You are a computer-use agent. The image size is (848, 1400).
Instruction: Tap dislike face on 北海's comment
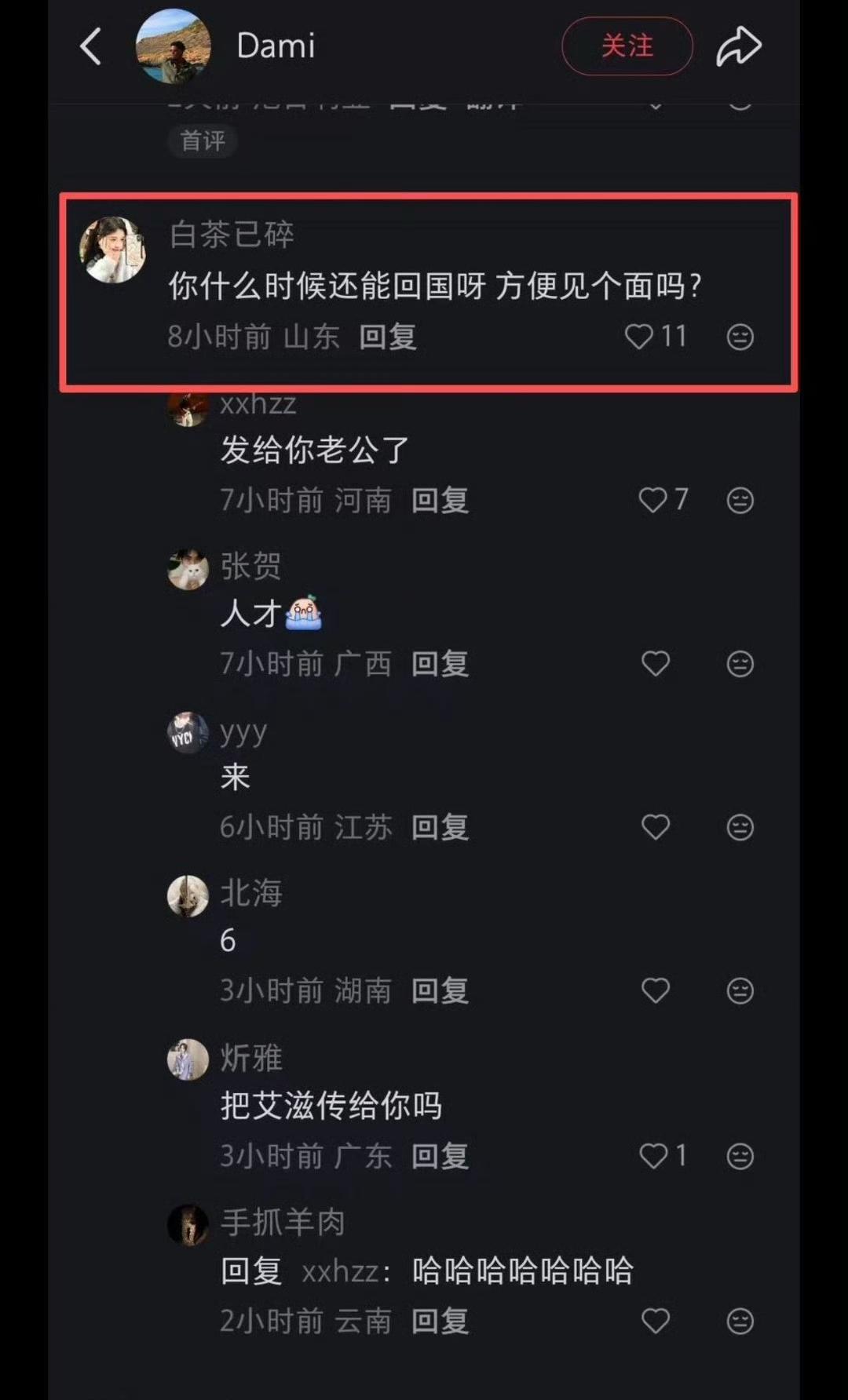(x=740, y=990)
